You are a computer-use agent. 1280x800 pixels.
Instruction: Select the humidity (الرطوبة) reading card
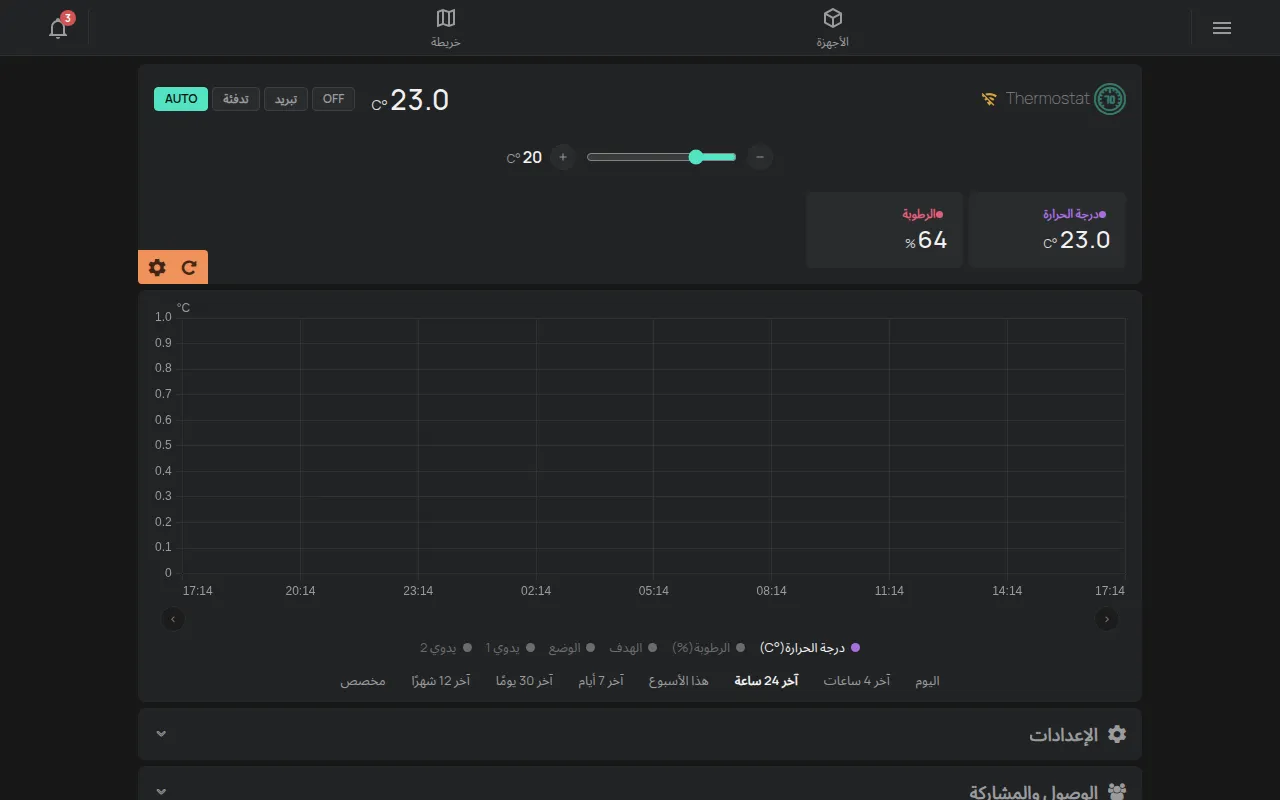click(x=885, y=230)
